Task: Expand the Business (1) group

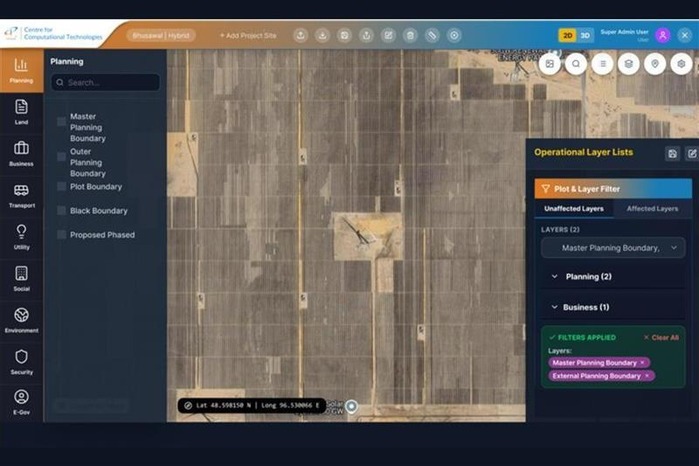Action: (x=613, y=307)
